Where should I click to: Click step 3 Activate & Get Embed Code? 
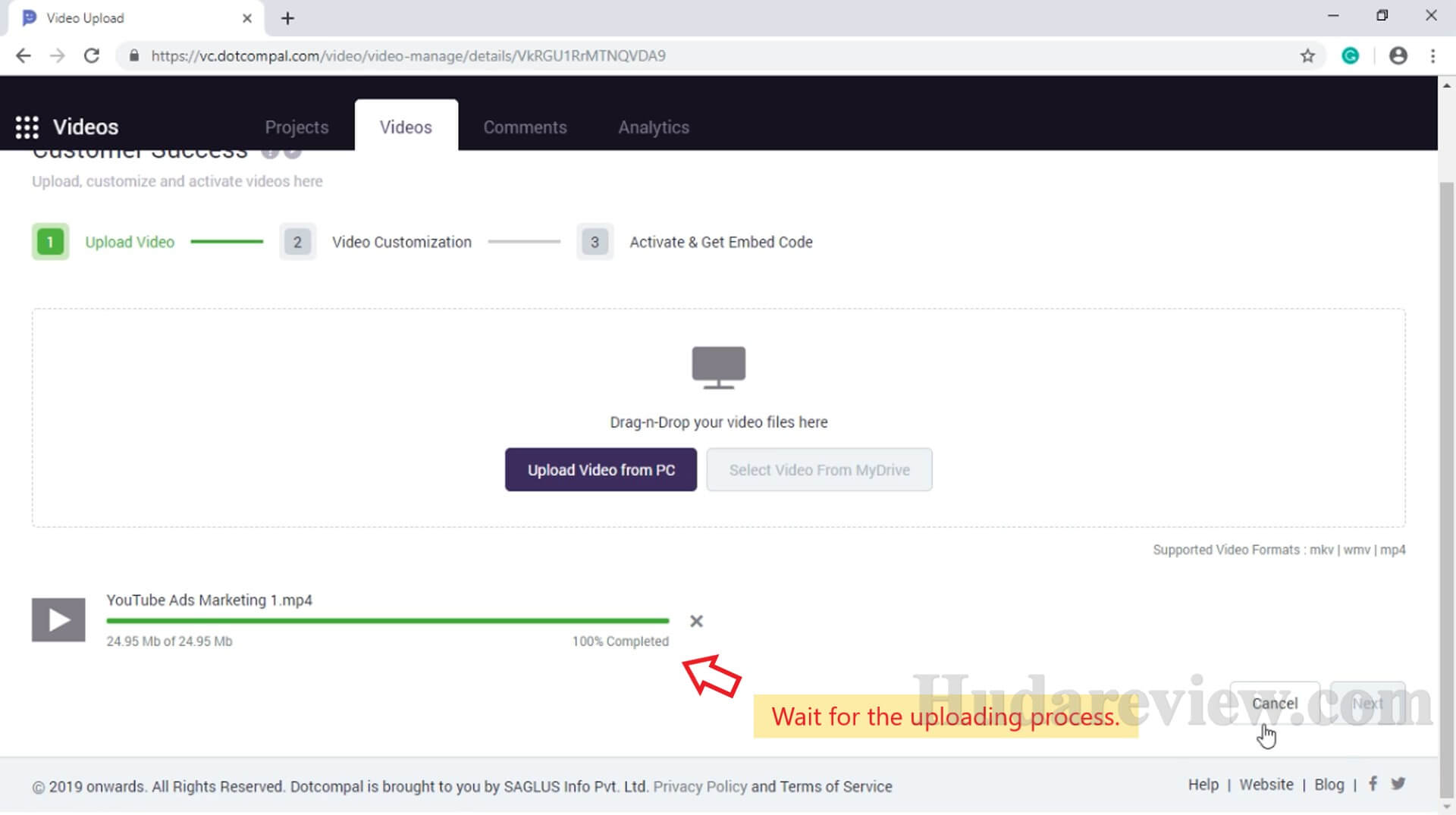coord(695,242)
